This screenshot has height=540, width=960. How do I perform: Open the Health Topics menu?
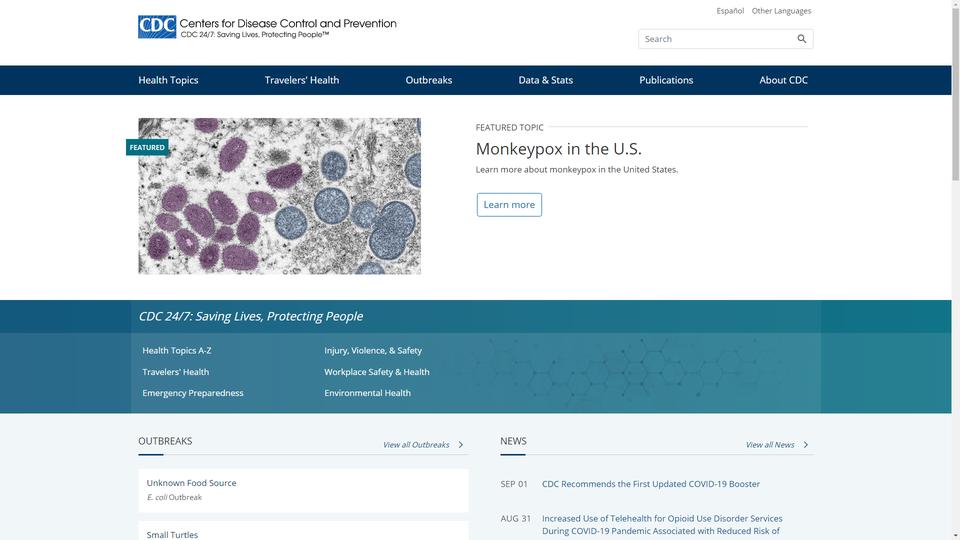(168, 80)
